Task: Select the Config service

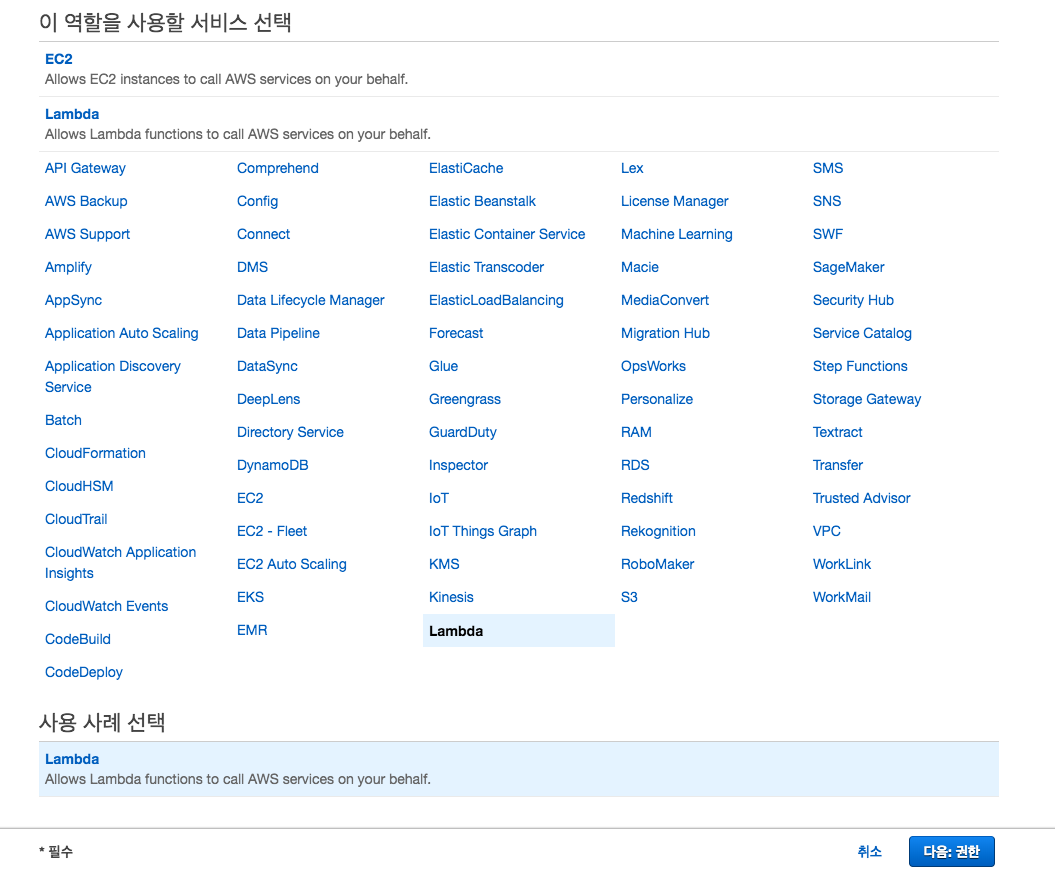Action: coord(258,201)
